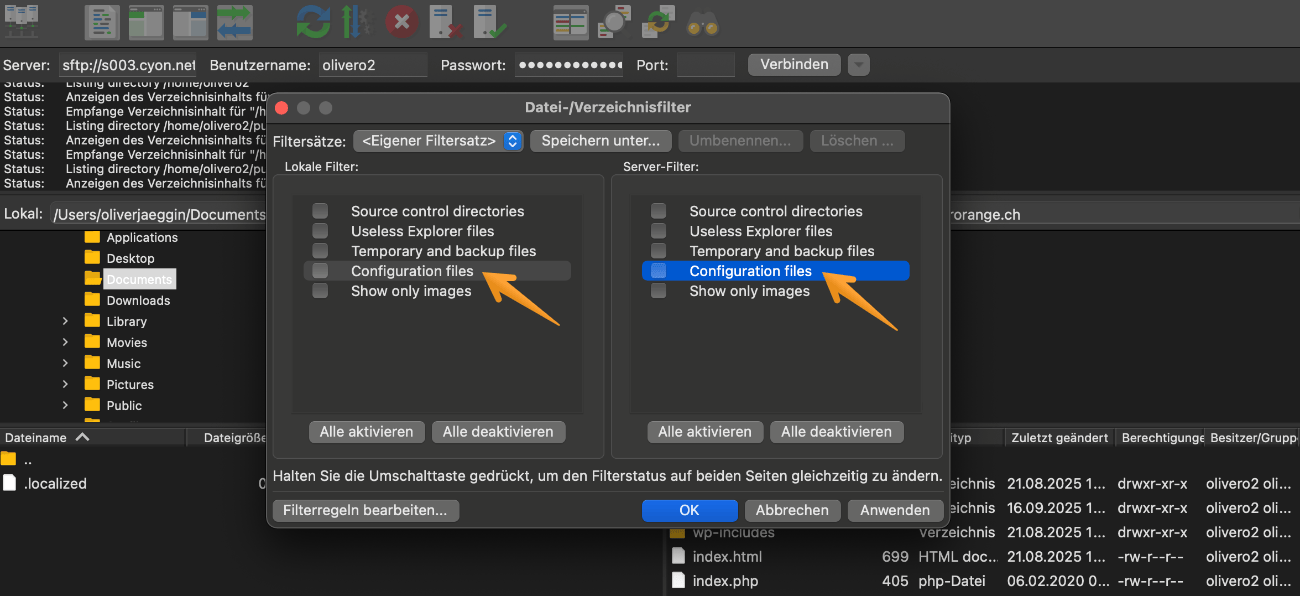The image size is (1300, 596).
Task: Click Anwenden to apply filters
Action: point(895,510)
